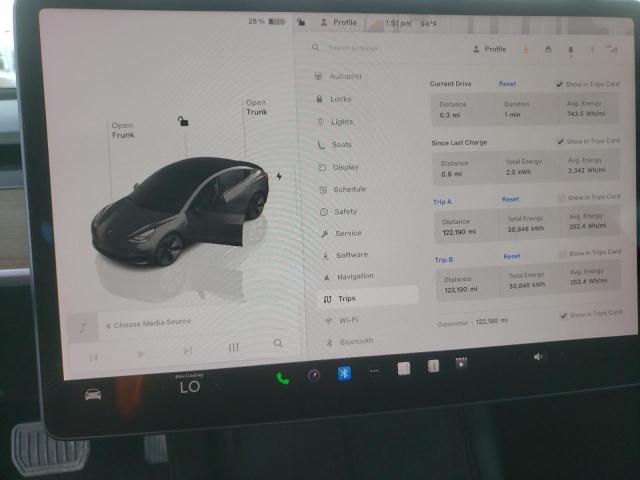The width and height of the screenshot is (640, 480).
Task: Open the Display settings
Action: click(338, 167)
